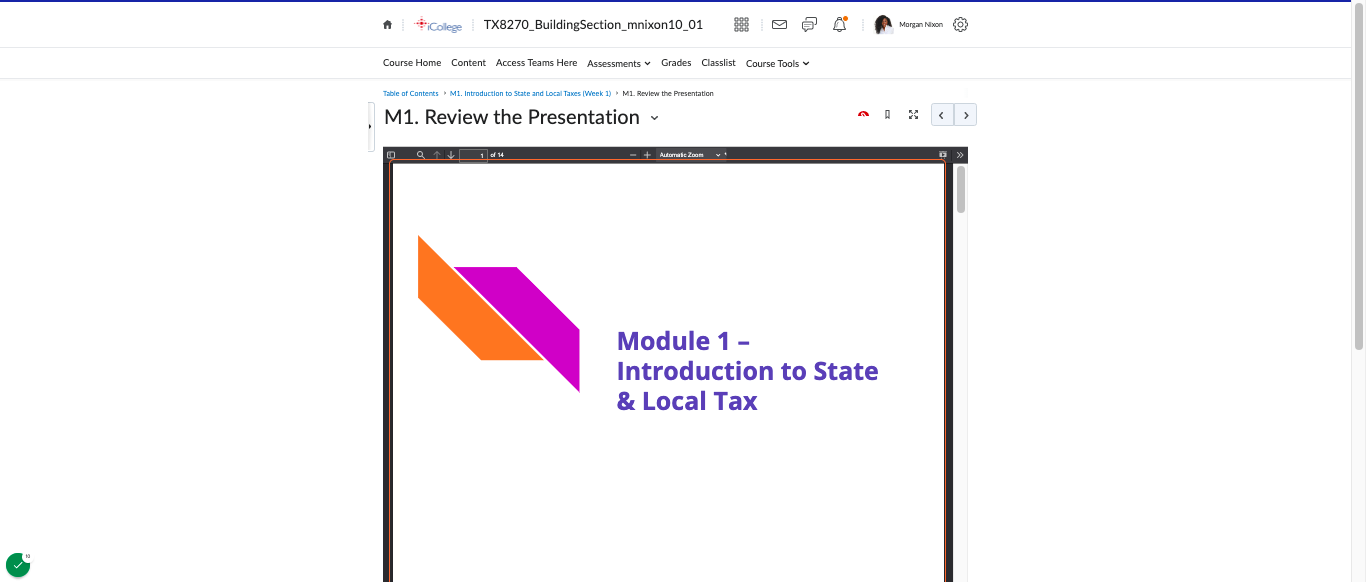1366x582 pixels.
Task: Click the browser page scrollbar
Action: [x=1359, y=176]
